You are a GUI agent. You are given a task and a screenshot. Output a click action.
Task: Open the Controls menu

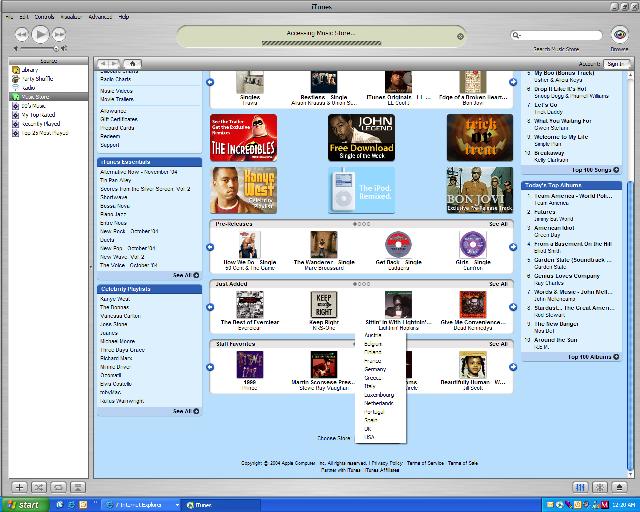[x=44, y=17]
